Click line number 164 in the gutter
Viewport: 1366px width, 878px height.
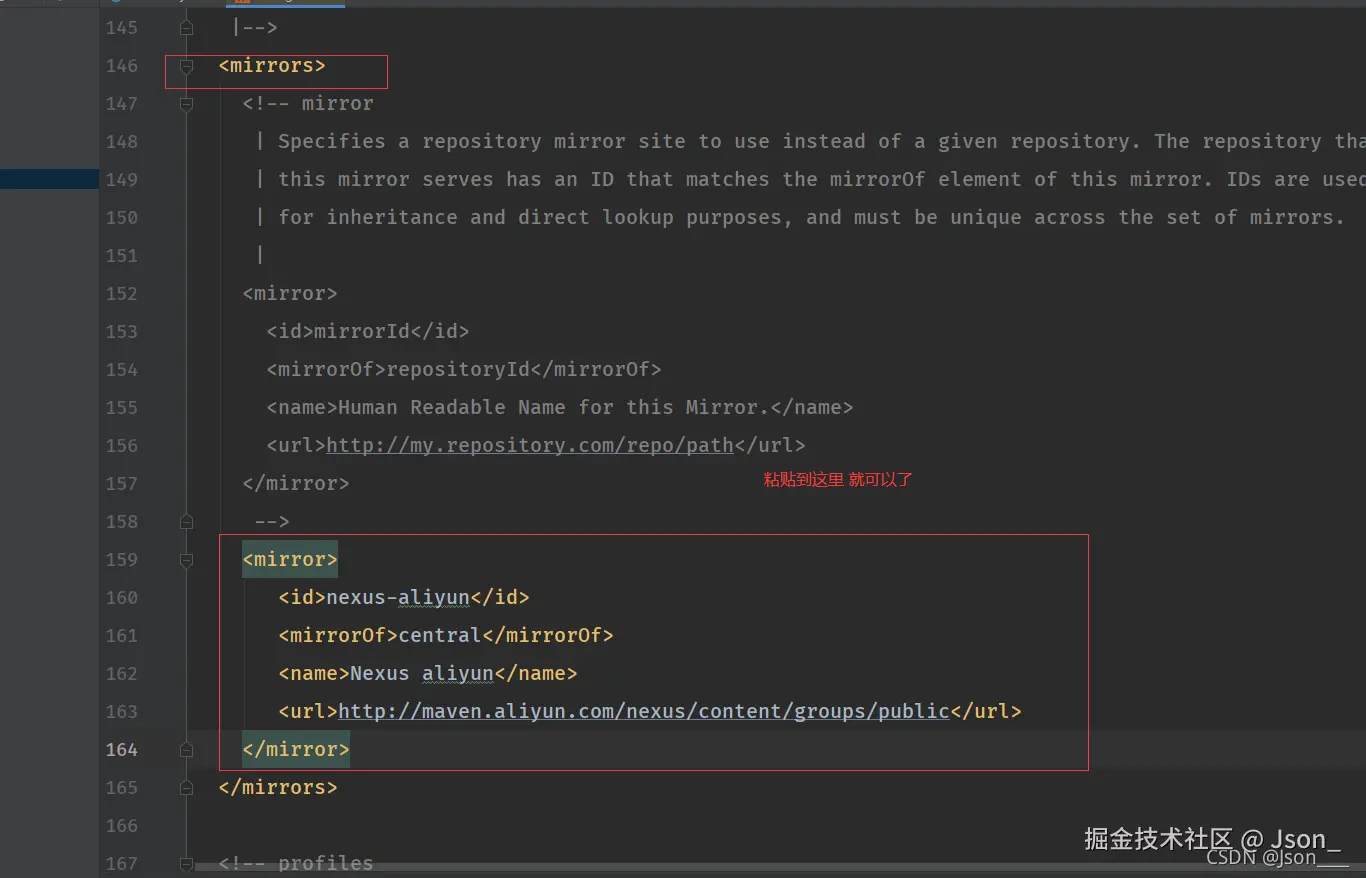pos(122,750)
